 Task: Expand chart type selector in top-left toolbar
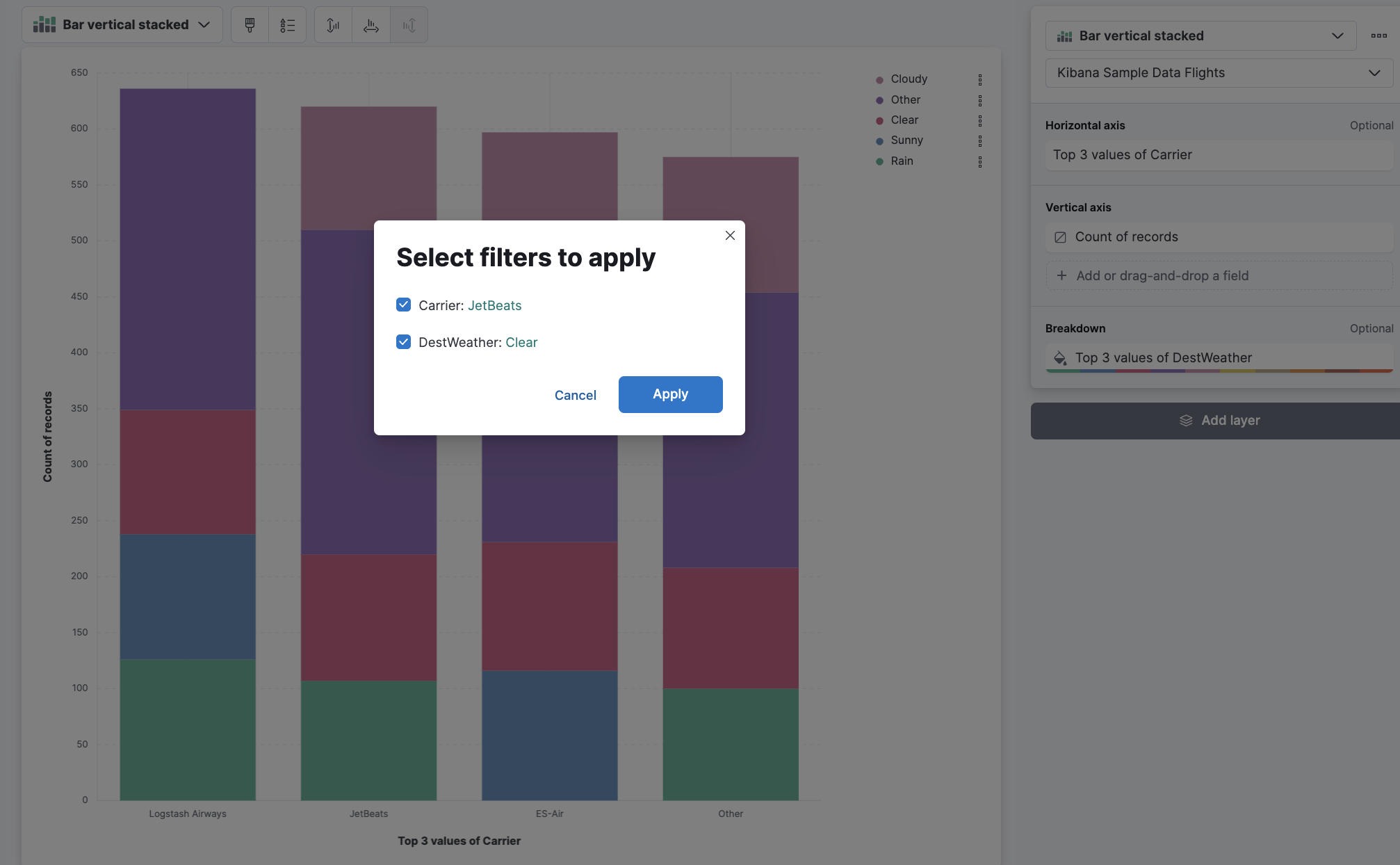click(x=122, y=24)
